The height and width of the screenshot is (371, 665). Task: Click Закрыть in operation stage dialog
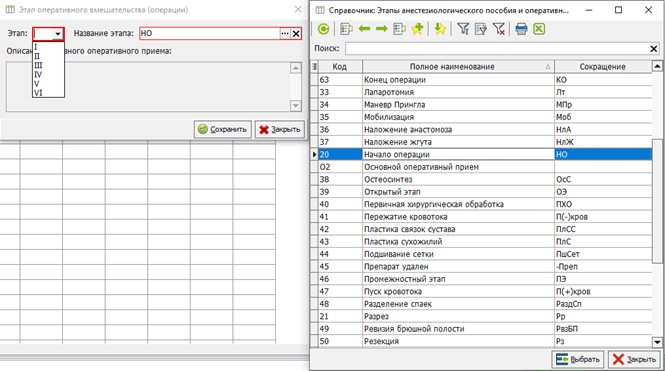pos(280,129)
